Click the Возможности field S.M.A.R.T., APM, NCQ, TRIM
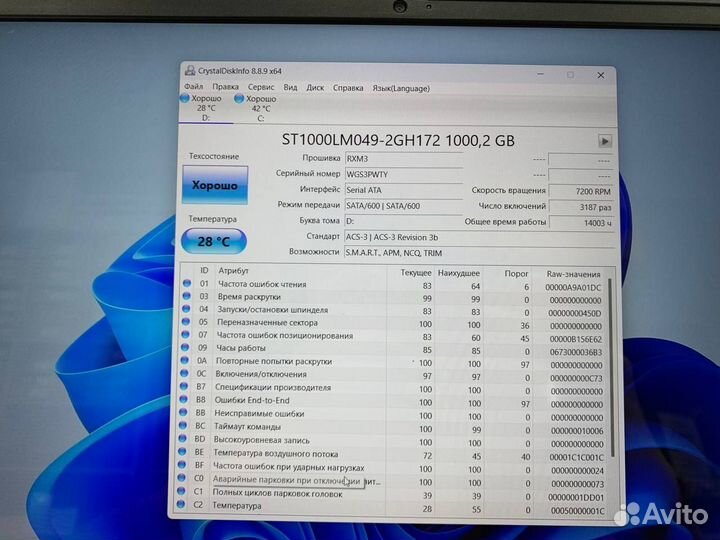The height and width of the screenshot is (540, 720). click(x=479, y=253)
